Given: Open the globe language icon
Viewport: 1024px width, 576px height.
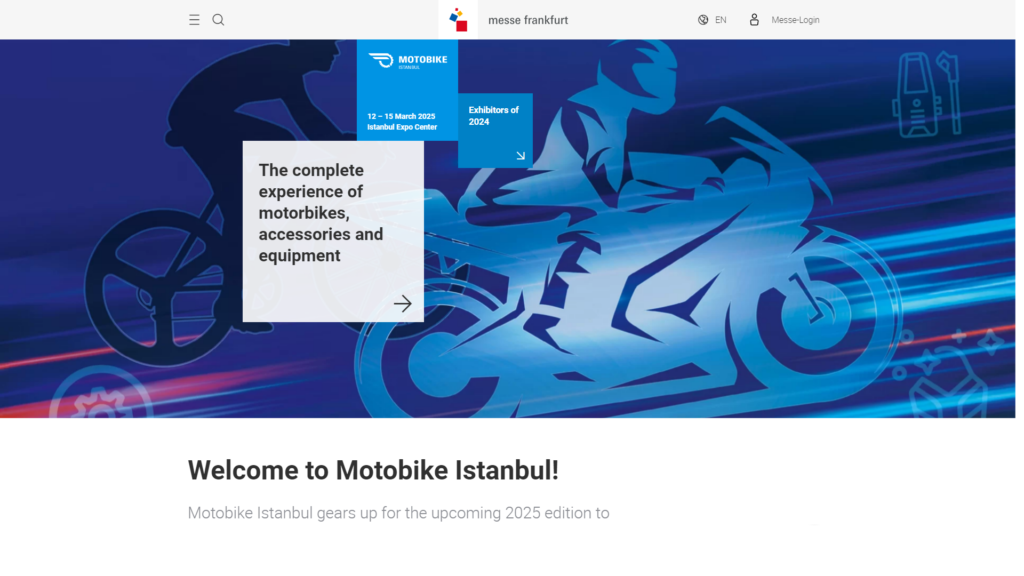Looking at the screenshot, I should 703,20.
